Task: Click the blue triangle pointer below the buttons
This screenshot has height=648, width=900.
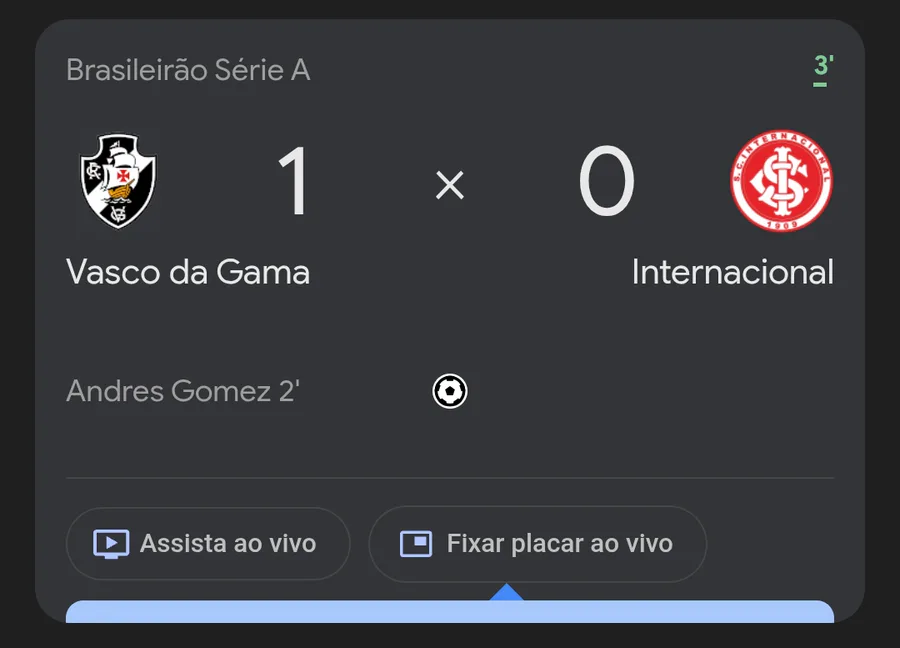Action: [x=508, y=592]
